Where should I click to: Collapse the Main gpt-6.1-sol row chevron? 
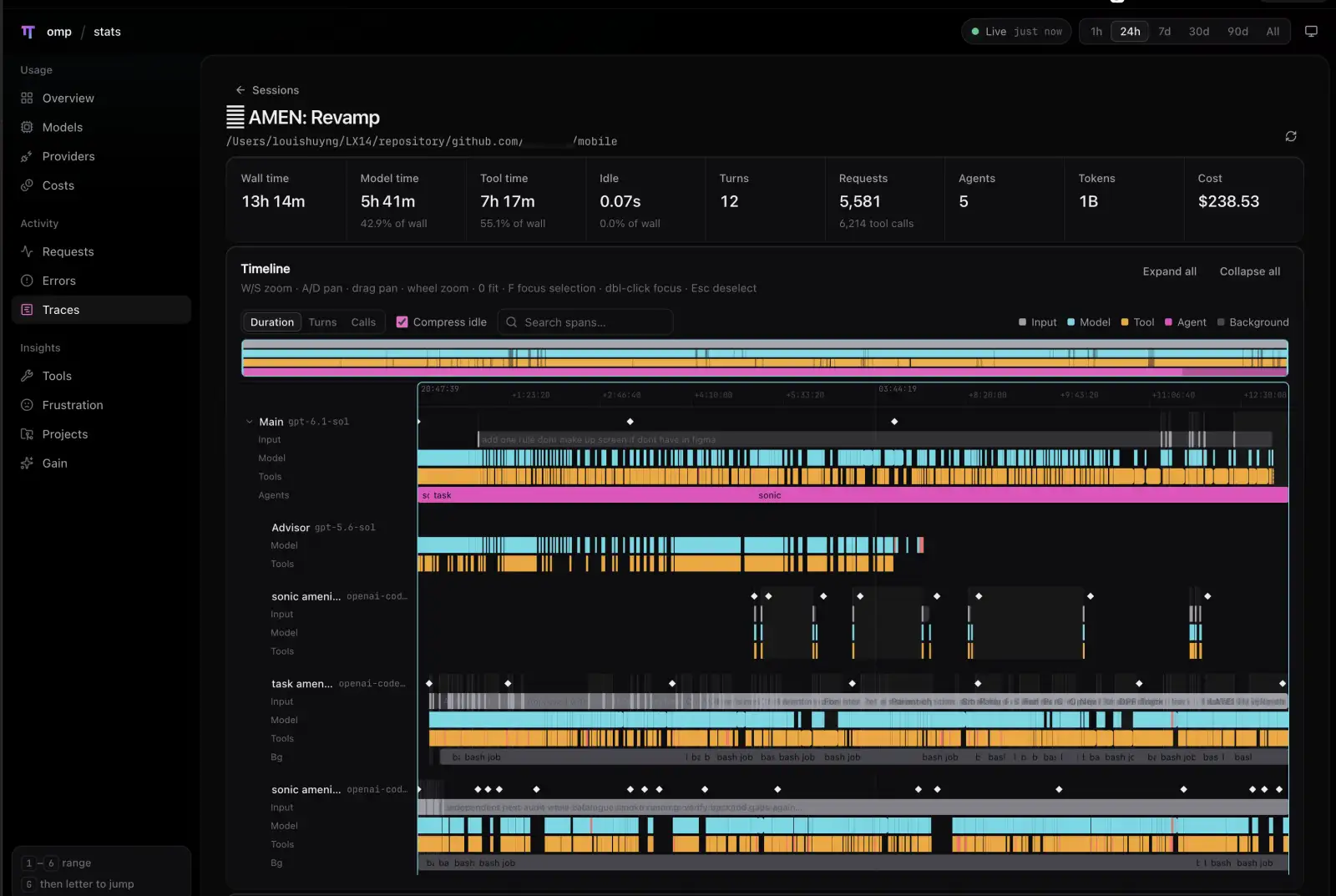pyautogui.click(x=249, y=422)
